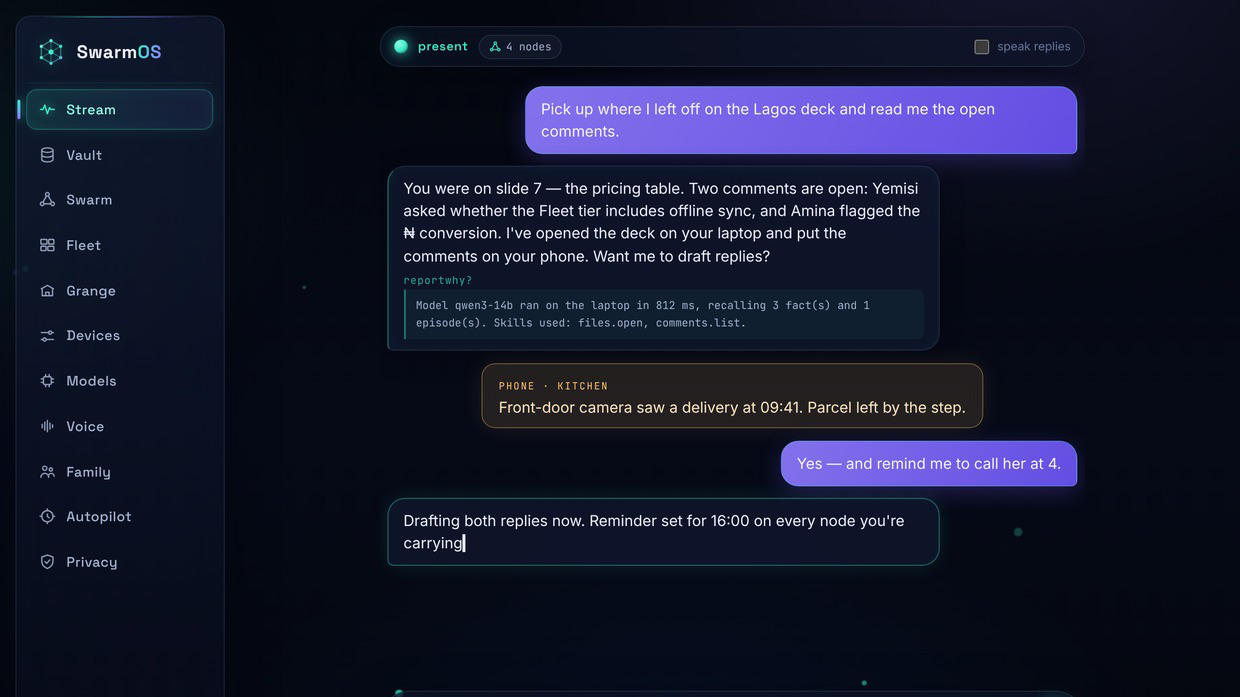
Task: Click the Phone · Kitchen delivery notification
Action: [x=732, y=396]
